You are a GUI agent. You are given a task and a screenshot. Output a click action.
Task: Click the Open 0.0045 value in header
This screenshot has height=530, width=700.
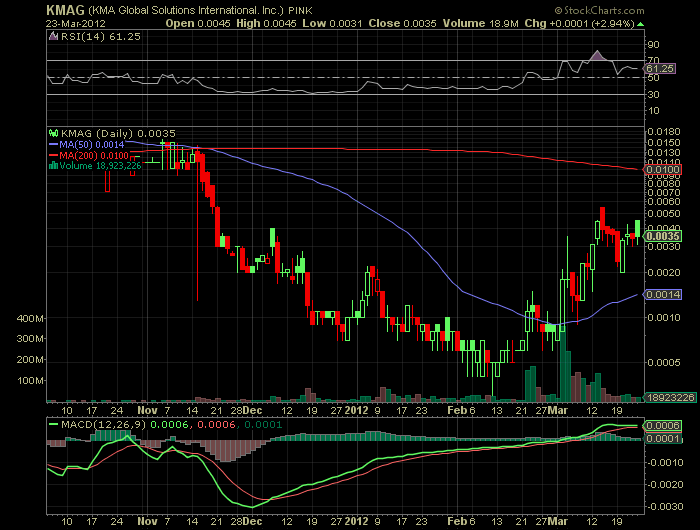coord(198,24)
